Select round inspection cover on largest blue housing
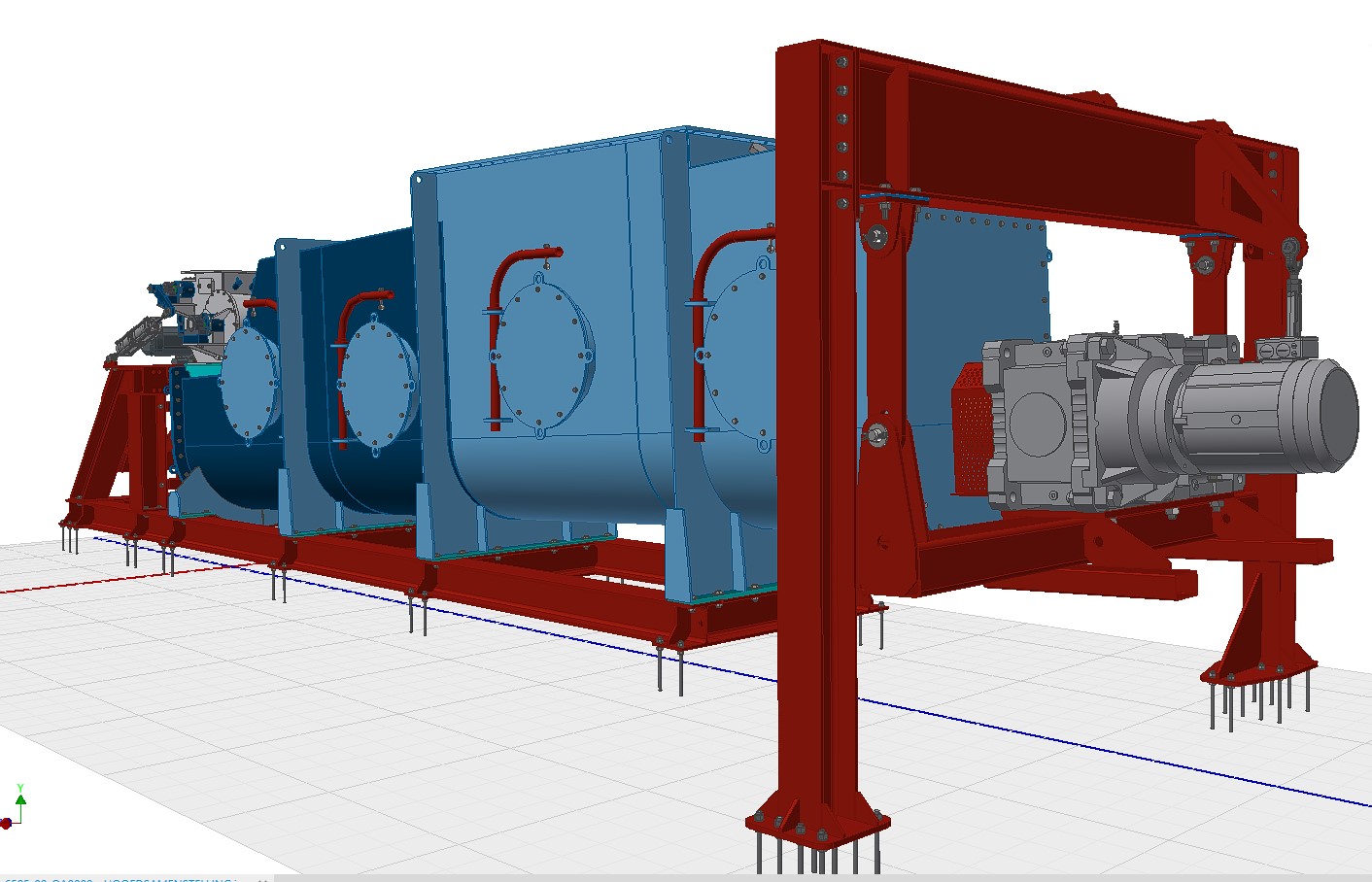 tap(541, 353)
